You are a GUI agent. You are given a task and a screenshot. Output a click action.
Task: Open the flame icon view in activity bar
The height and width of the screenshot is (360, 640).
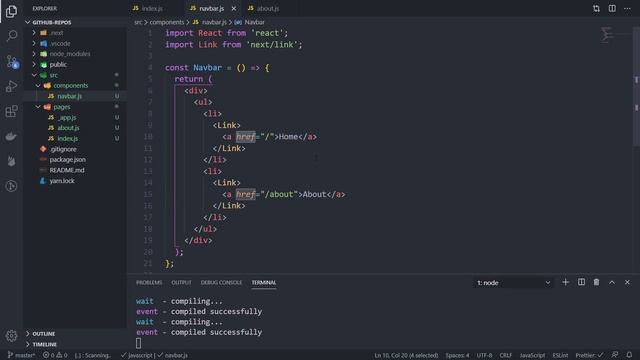[x=11, y=161]
